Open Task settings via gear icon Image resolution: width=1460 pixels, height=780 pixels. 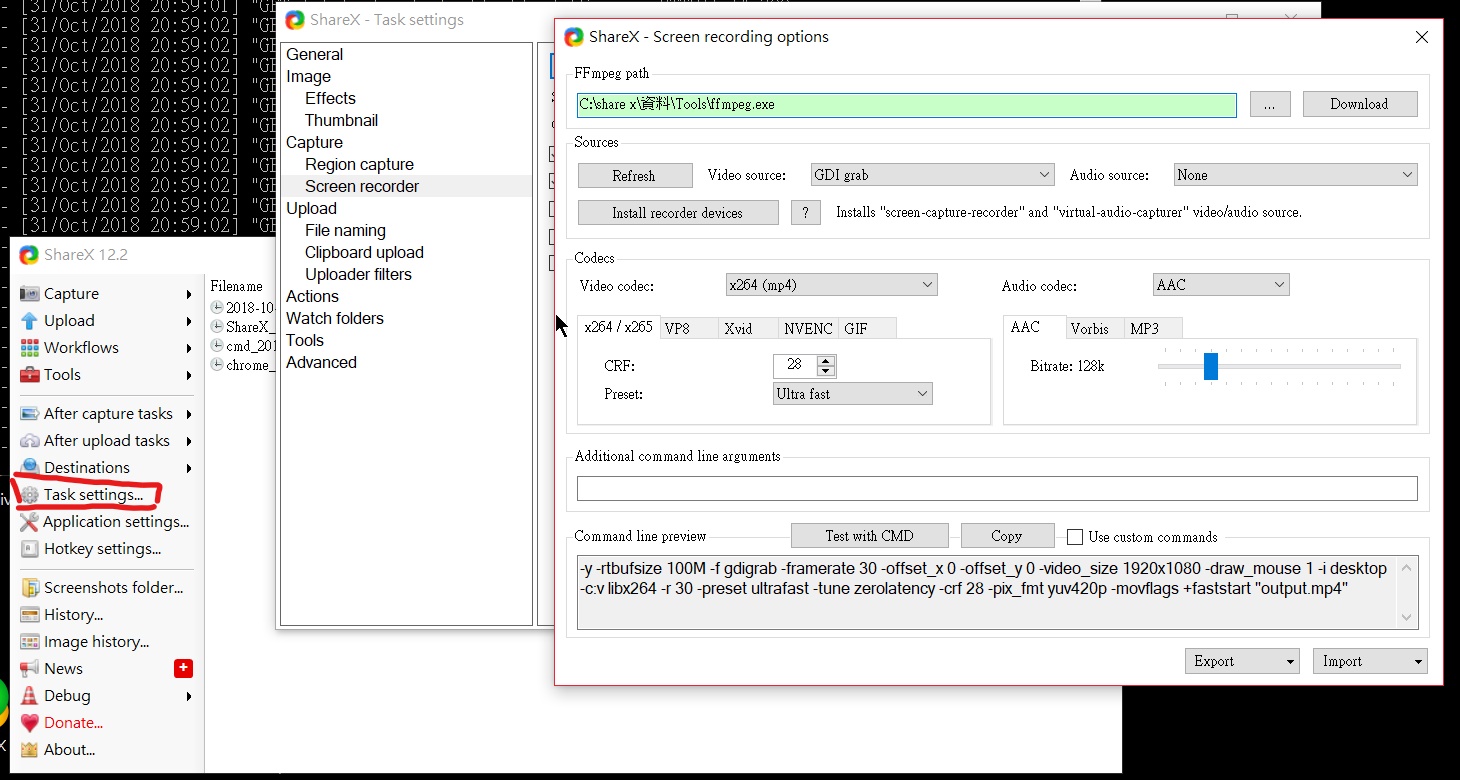click(30, 495)
